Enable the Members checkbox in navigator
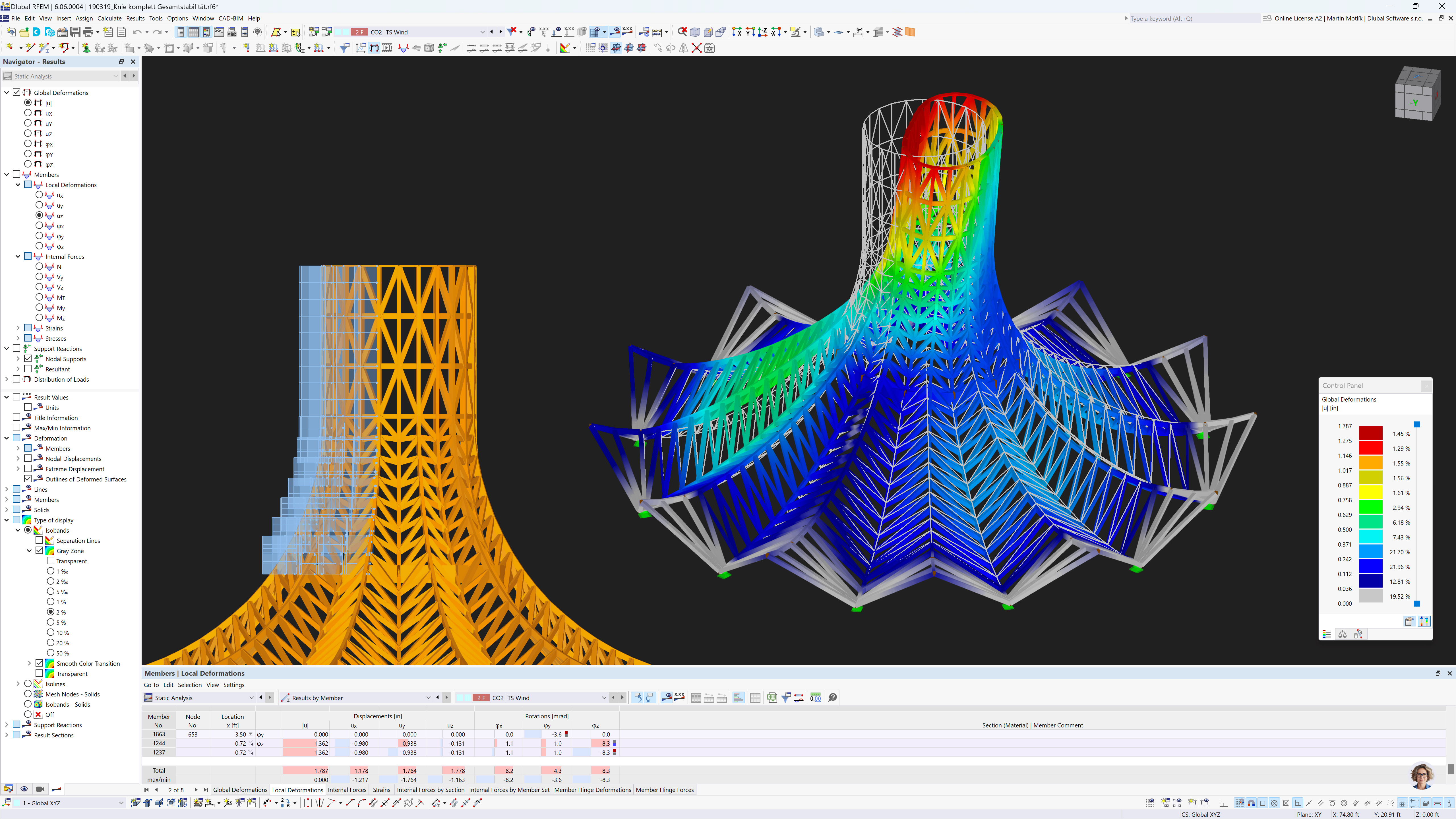 coord(17,174)
